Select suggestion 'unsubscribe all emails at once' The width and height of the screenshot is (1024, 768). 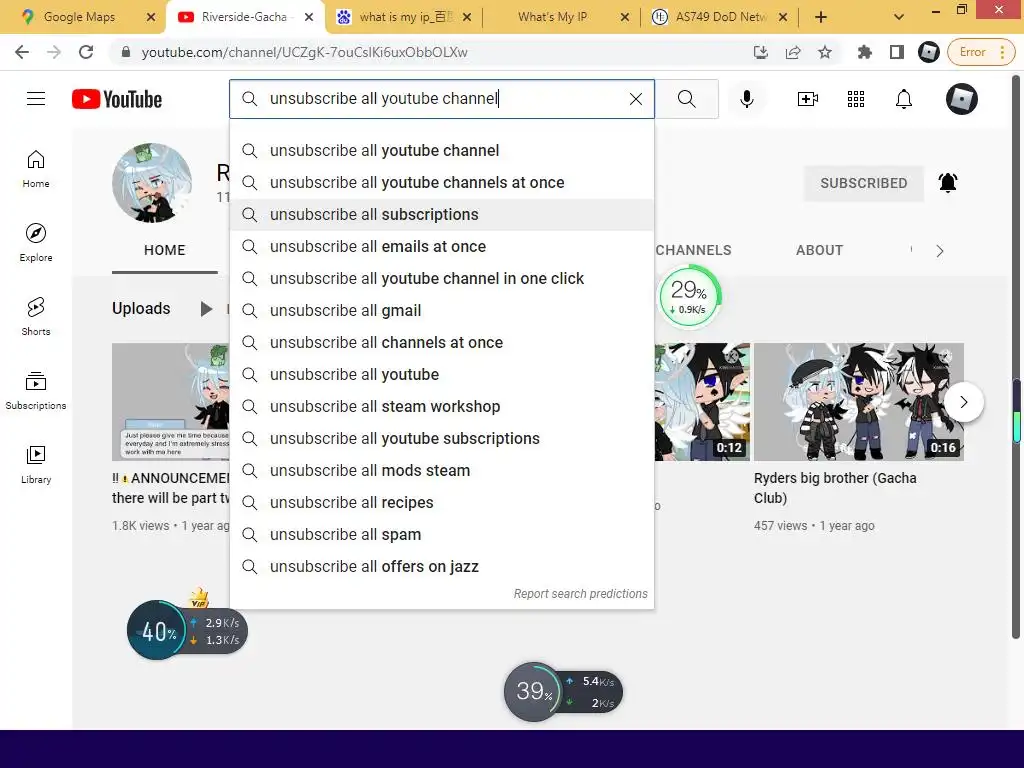[x=441, y=247]
